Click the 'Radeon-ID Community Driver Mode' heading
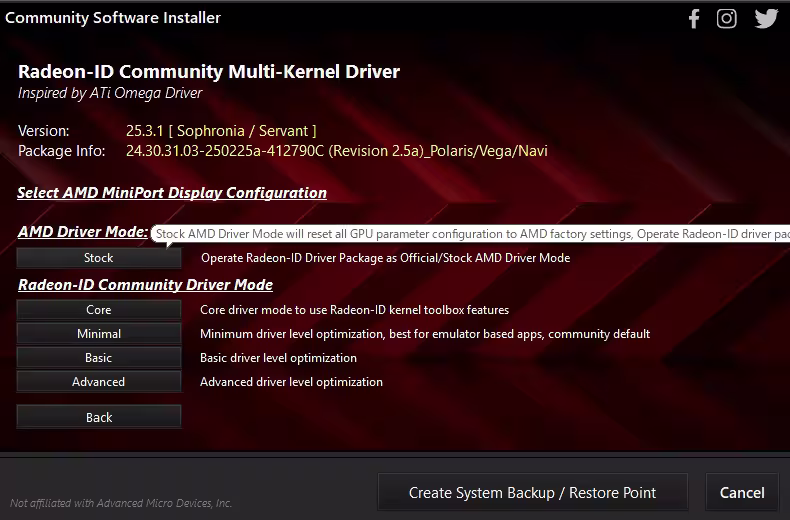Viewport: 790px width, 520px height. tap(145, 285)
